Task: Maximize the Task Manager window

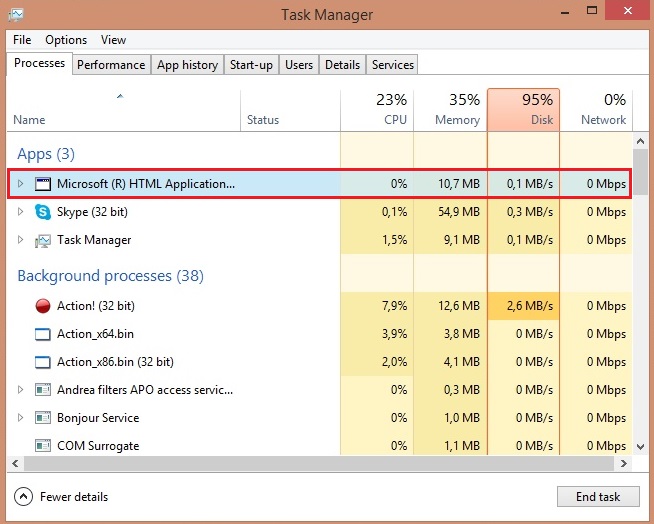Action: click(591, 10)
